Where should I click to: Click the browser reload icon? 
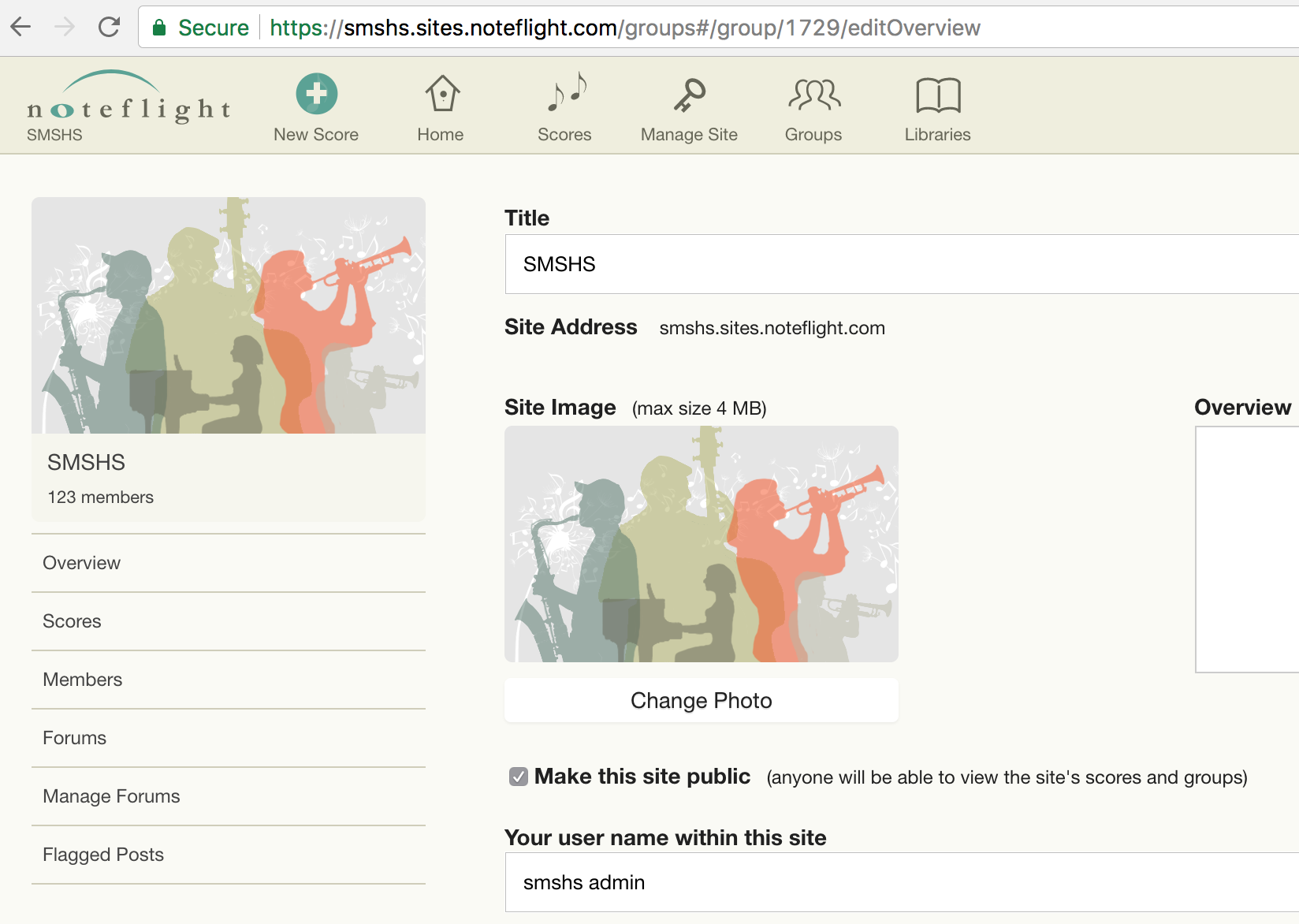[109, 28]
